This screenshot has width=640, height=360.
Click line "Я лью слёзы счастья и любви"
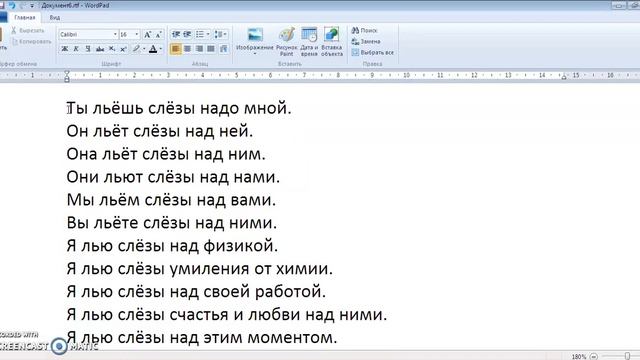[184, 314]
